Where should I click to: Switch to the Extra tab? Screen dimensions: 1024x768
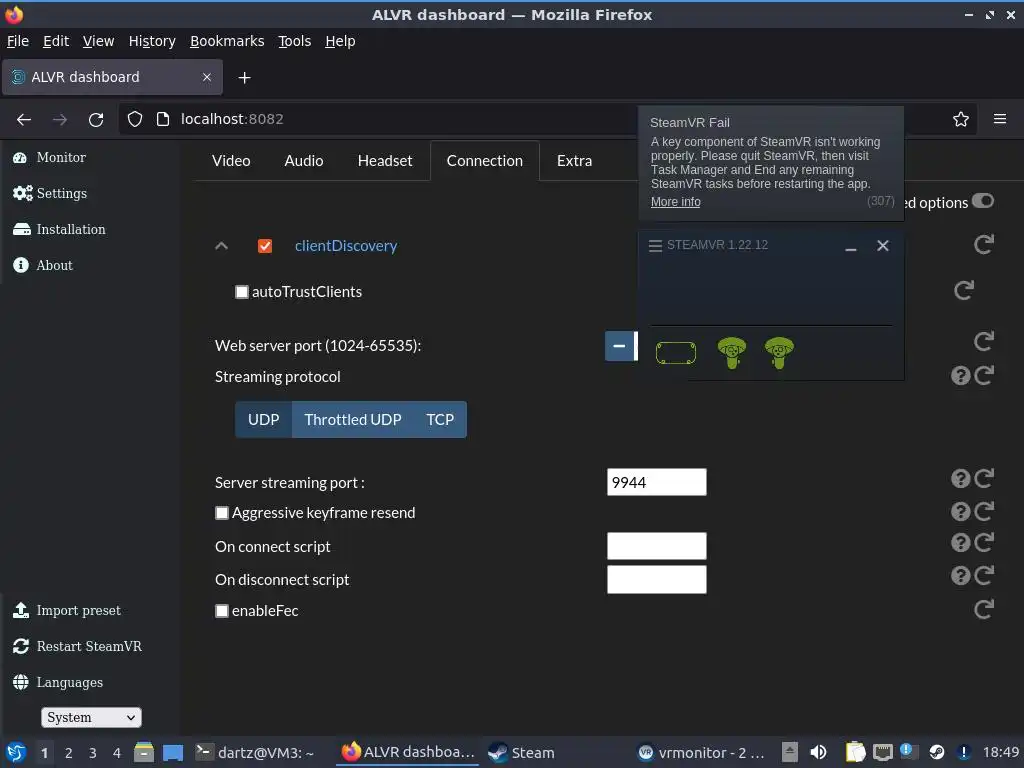[575, 161]
